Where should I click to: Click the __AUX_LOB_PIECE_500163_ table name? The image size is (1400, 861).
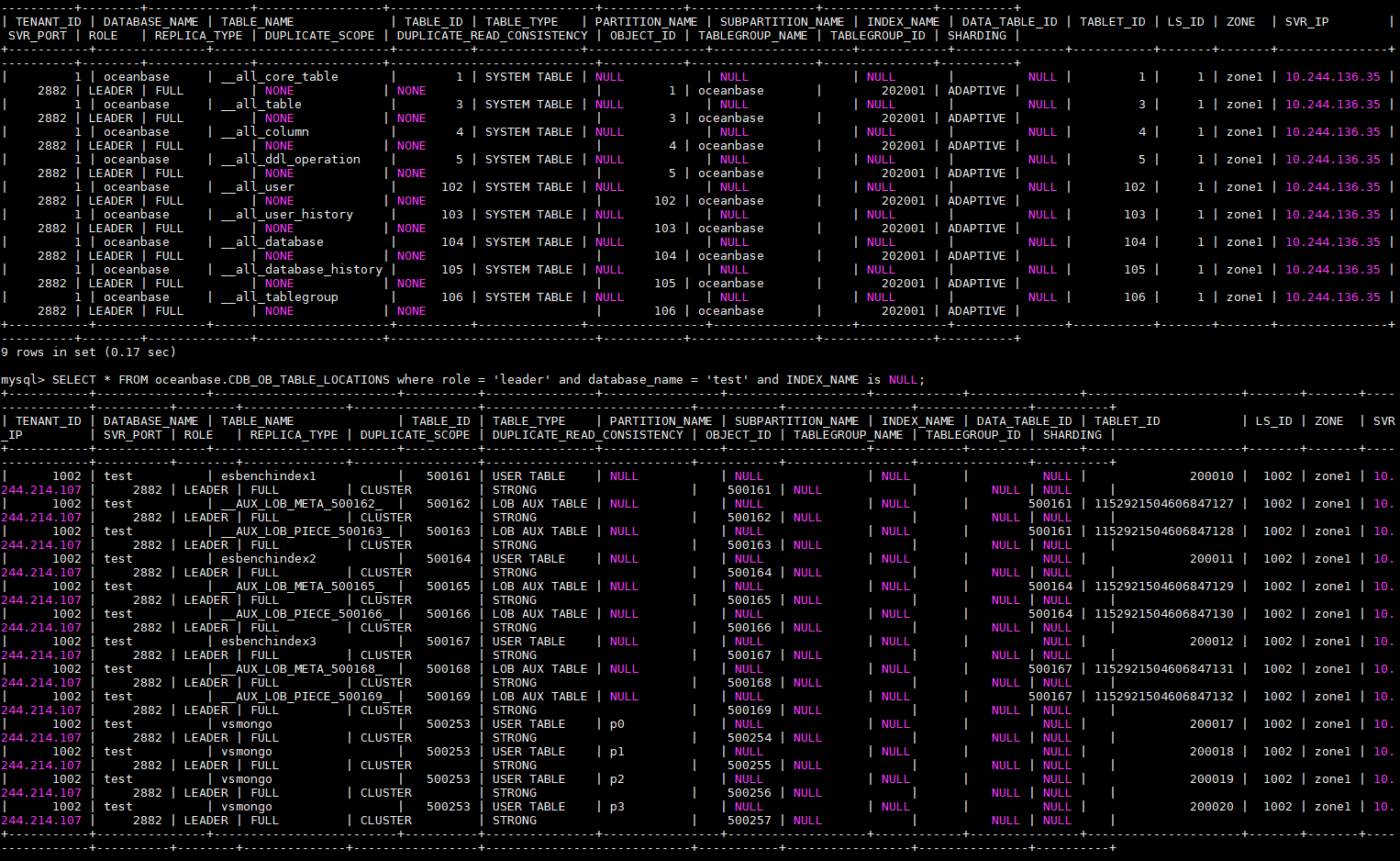pos(306,531)
